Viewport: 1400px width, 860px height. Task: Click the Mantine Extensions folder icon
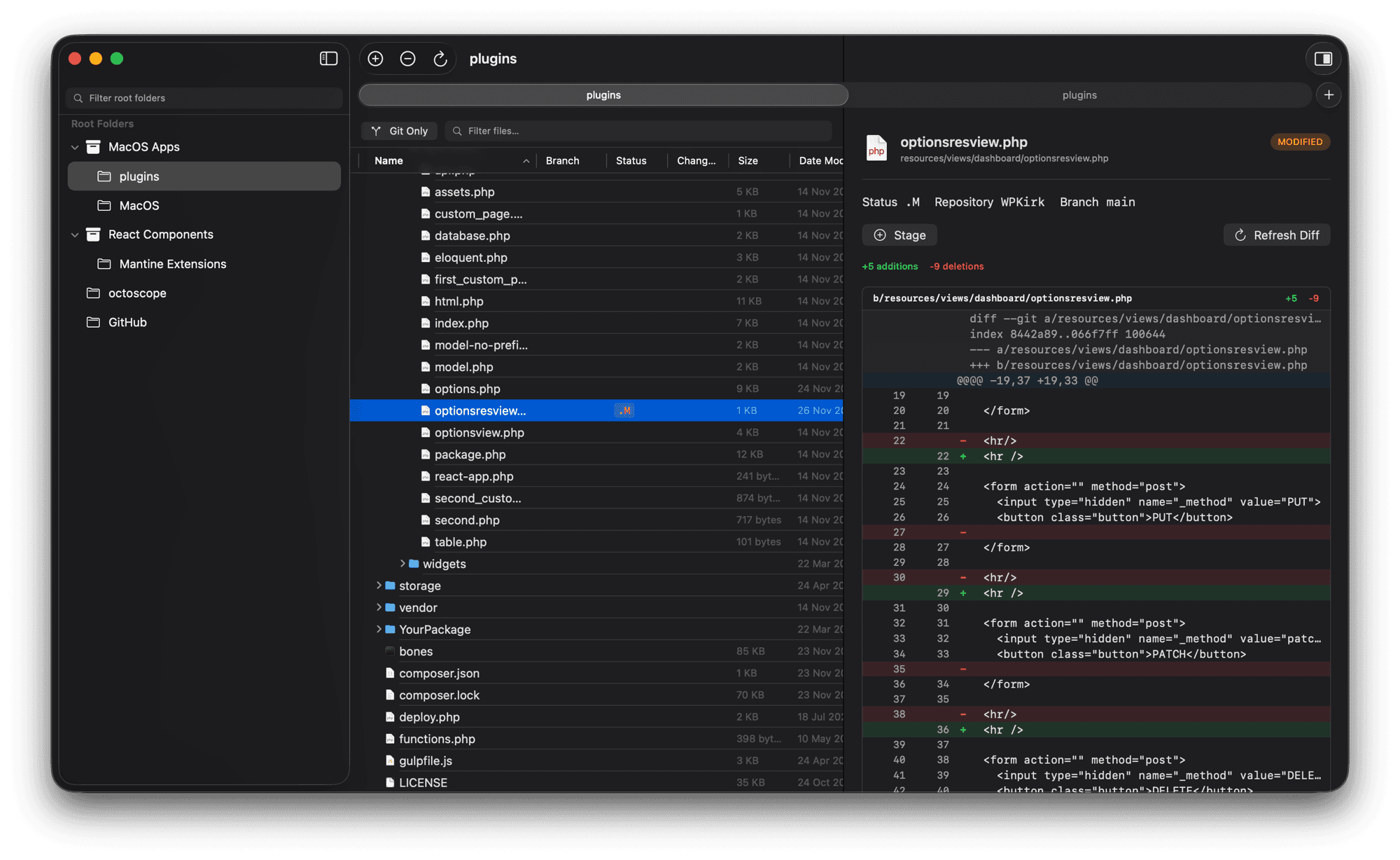point(104,263)
